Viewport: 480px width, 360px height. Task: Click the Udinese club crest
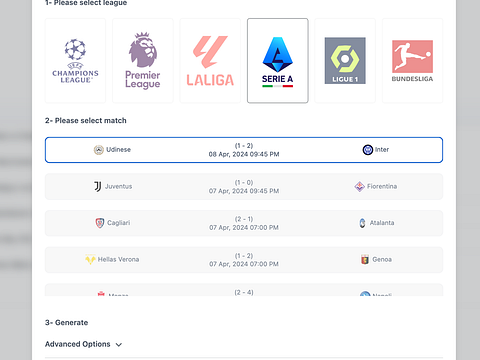tap(99, 150)
